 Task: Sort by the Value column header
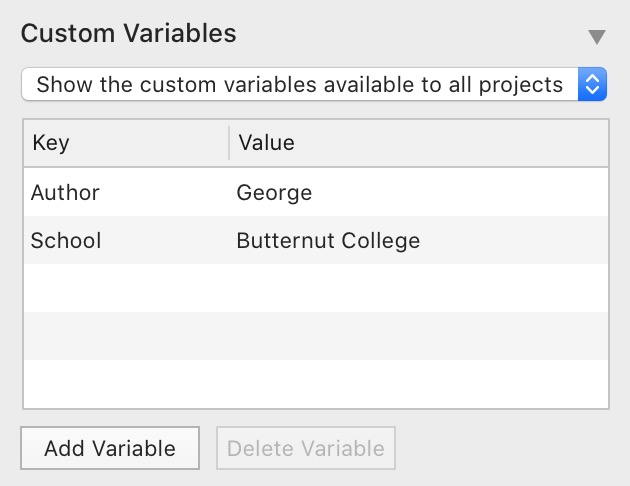click(418, 143)
